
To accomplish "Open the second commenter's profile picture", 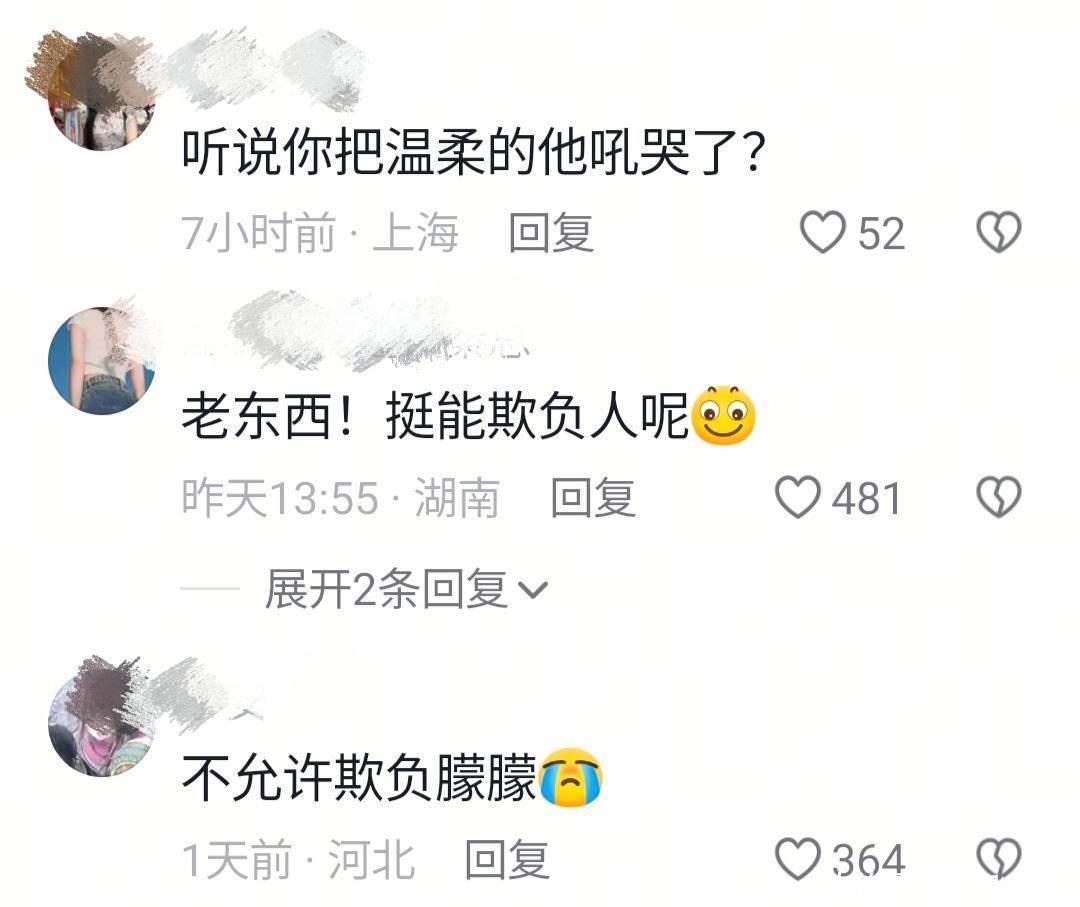I will coord(101,360).
